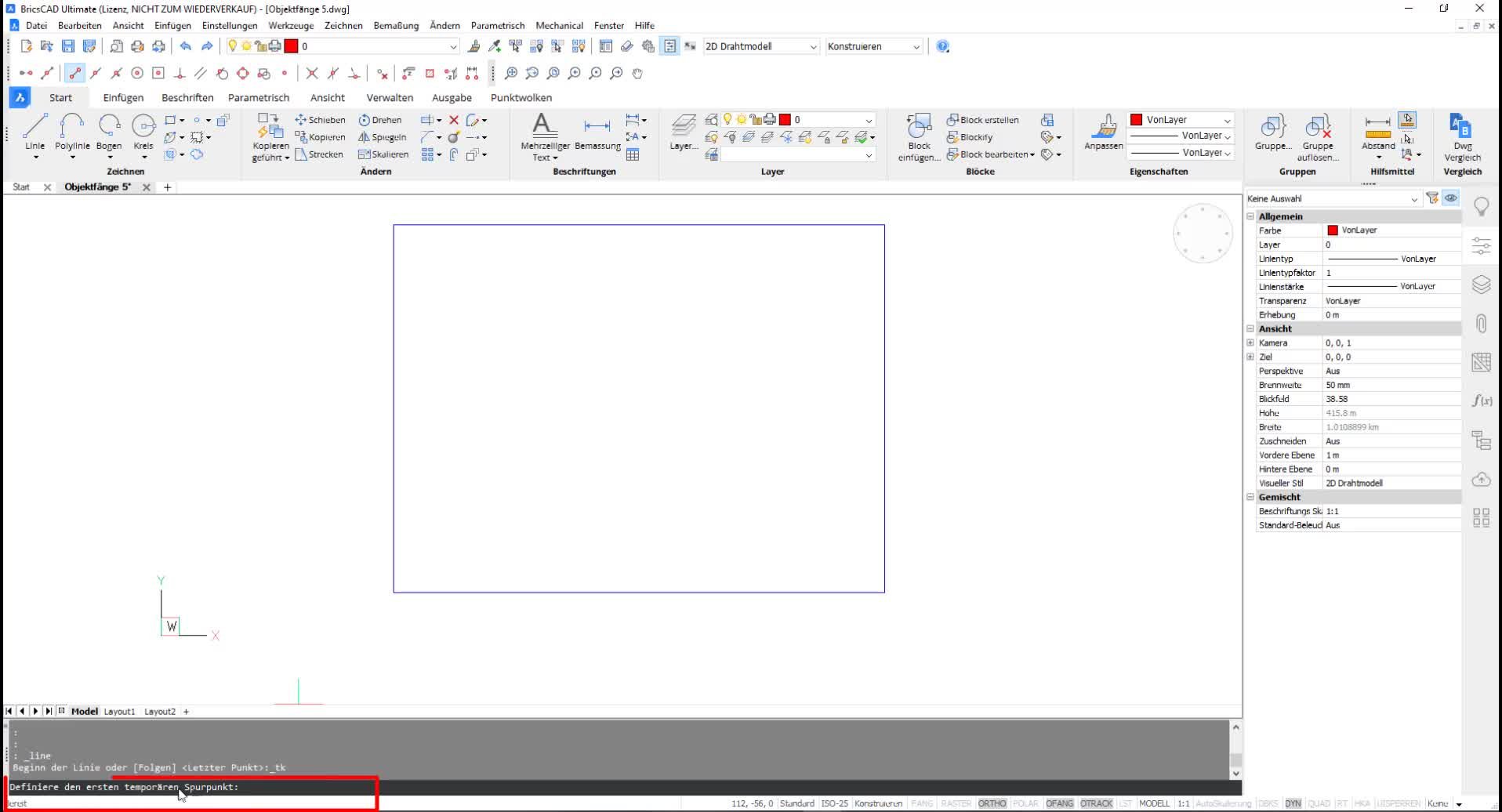Screen dimensions: 1502x812
Task: Collapse the Gemischt section
Action: pyautogui.click(x=1250, y=497)
